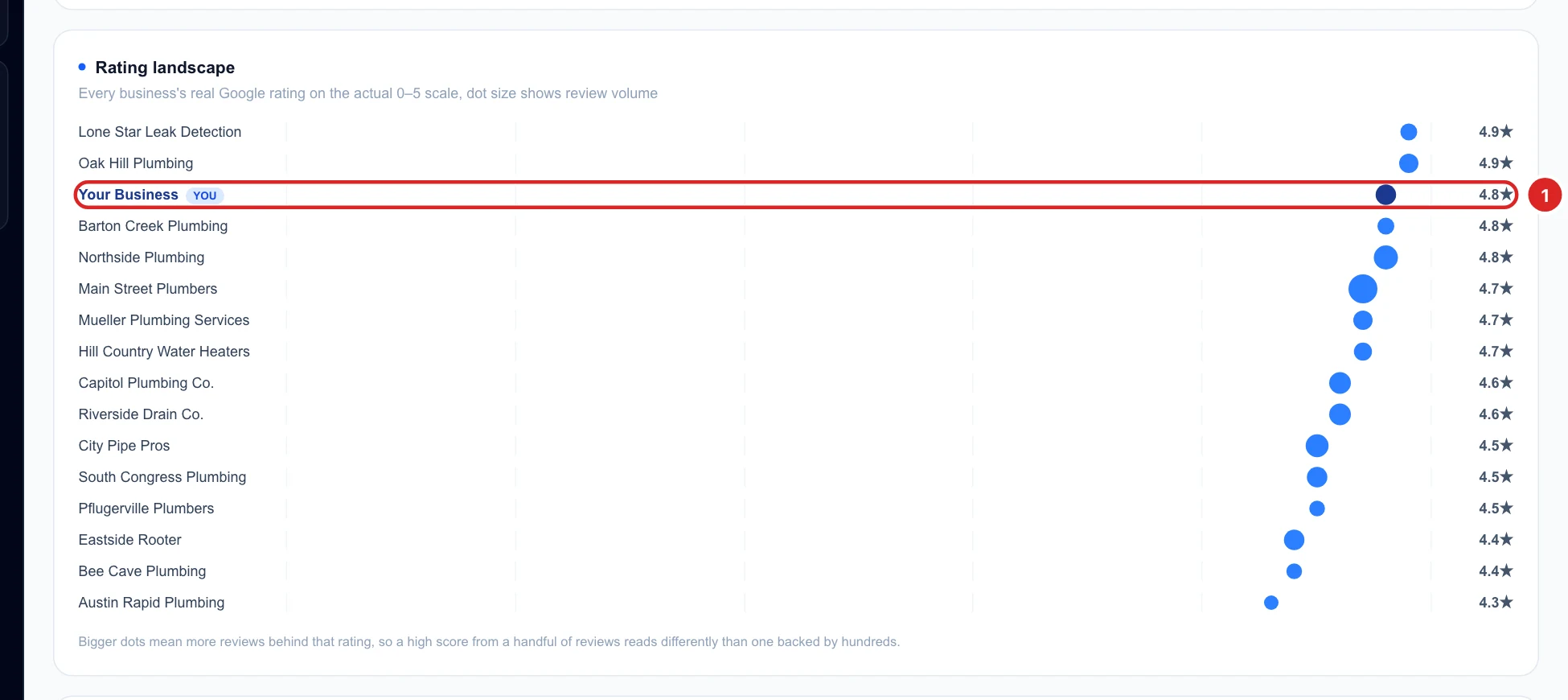1568x700 pixels.
Task: Click the 4.3★ rating value
Action: [x=1496, y=603]
